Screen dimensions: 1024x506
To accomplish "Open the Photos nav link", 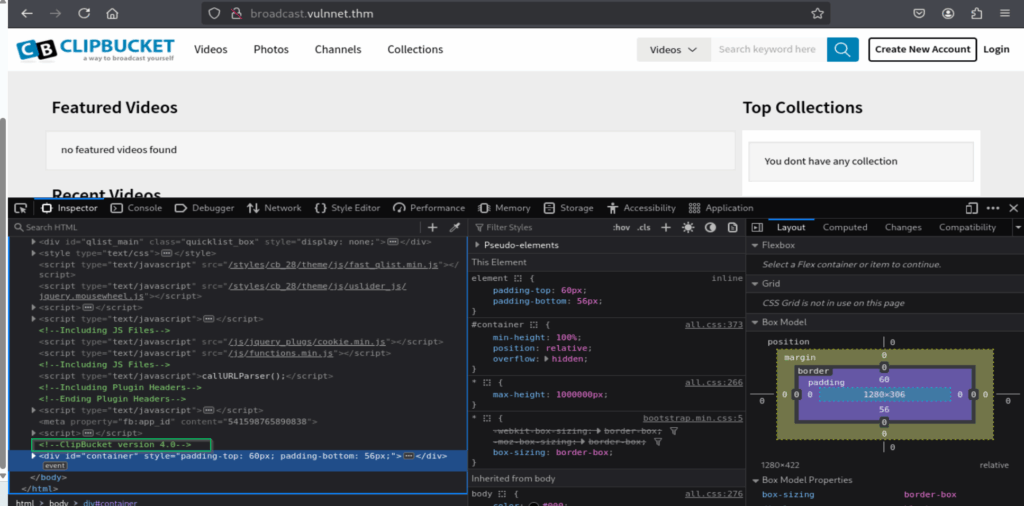I will 271,50.
